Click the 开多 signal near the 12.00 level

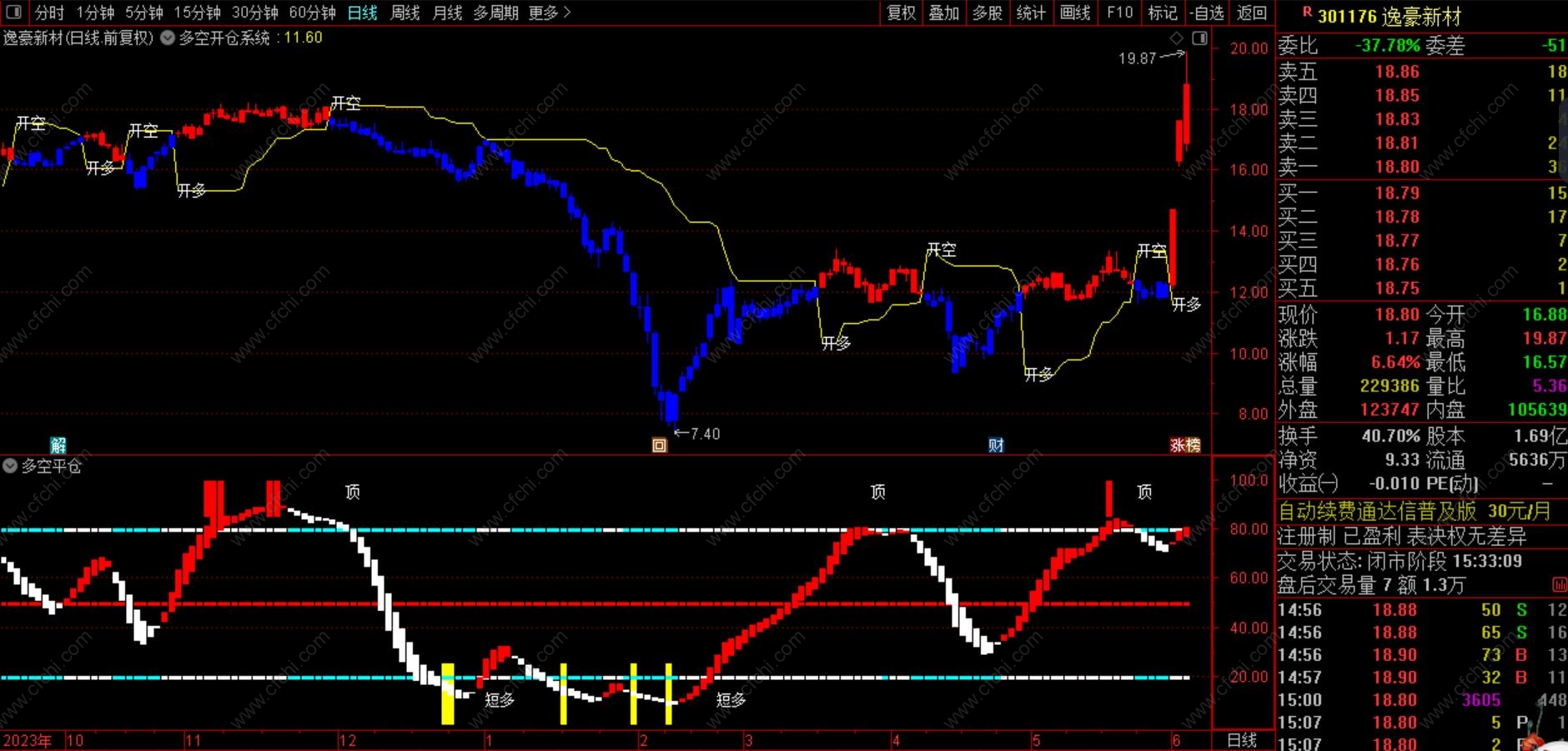[1186, 305]
